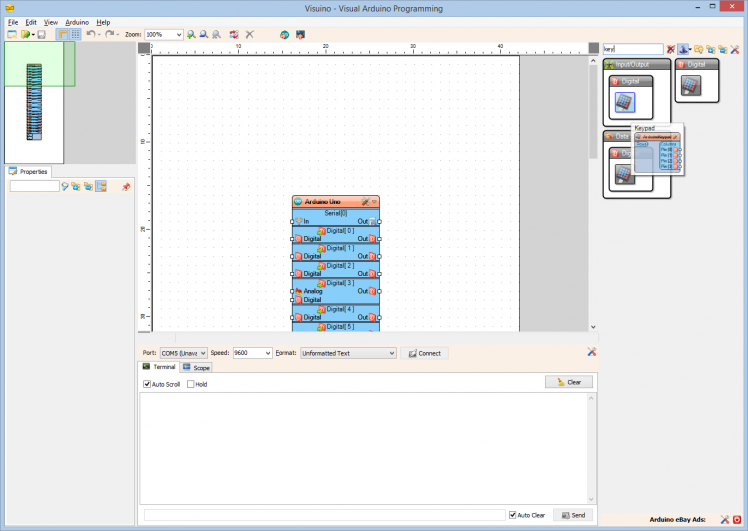Click the delete X icon in toolbar
Viewport: 748px width, 531px height.
point(250,34)
